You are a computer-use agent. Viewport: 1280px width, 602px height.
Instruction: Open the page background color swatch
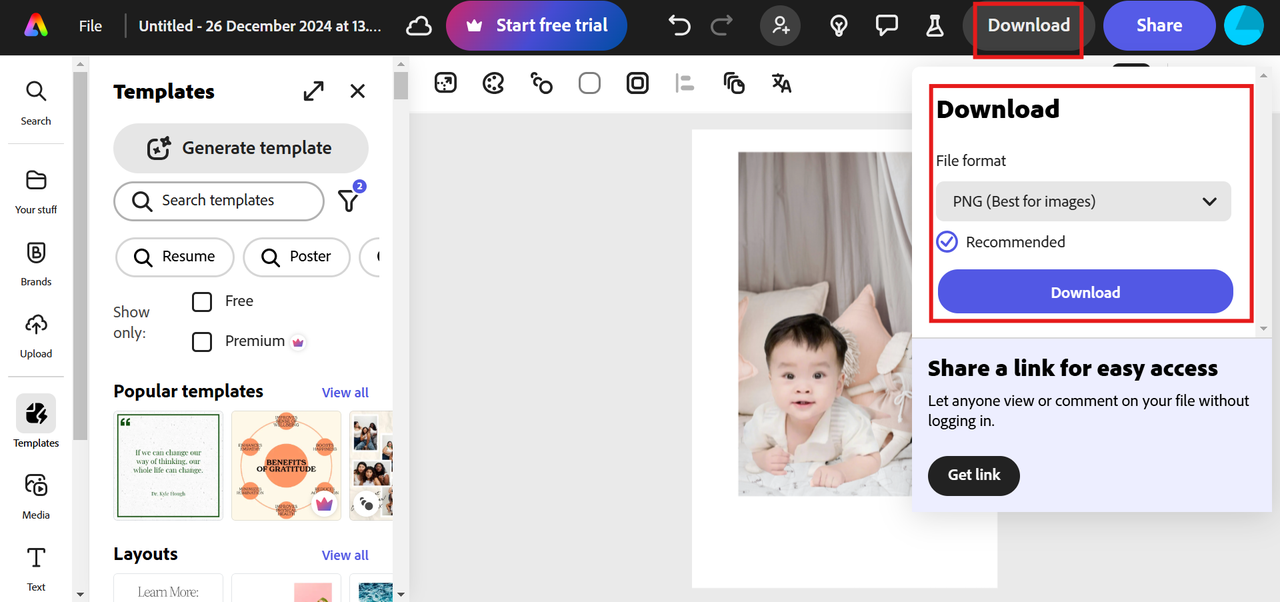(x=590, y=83)
